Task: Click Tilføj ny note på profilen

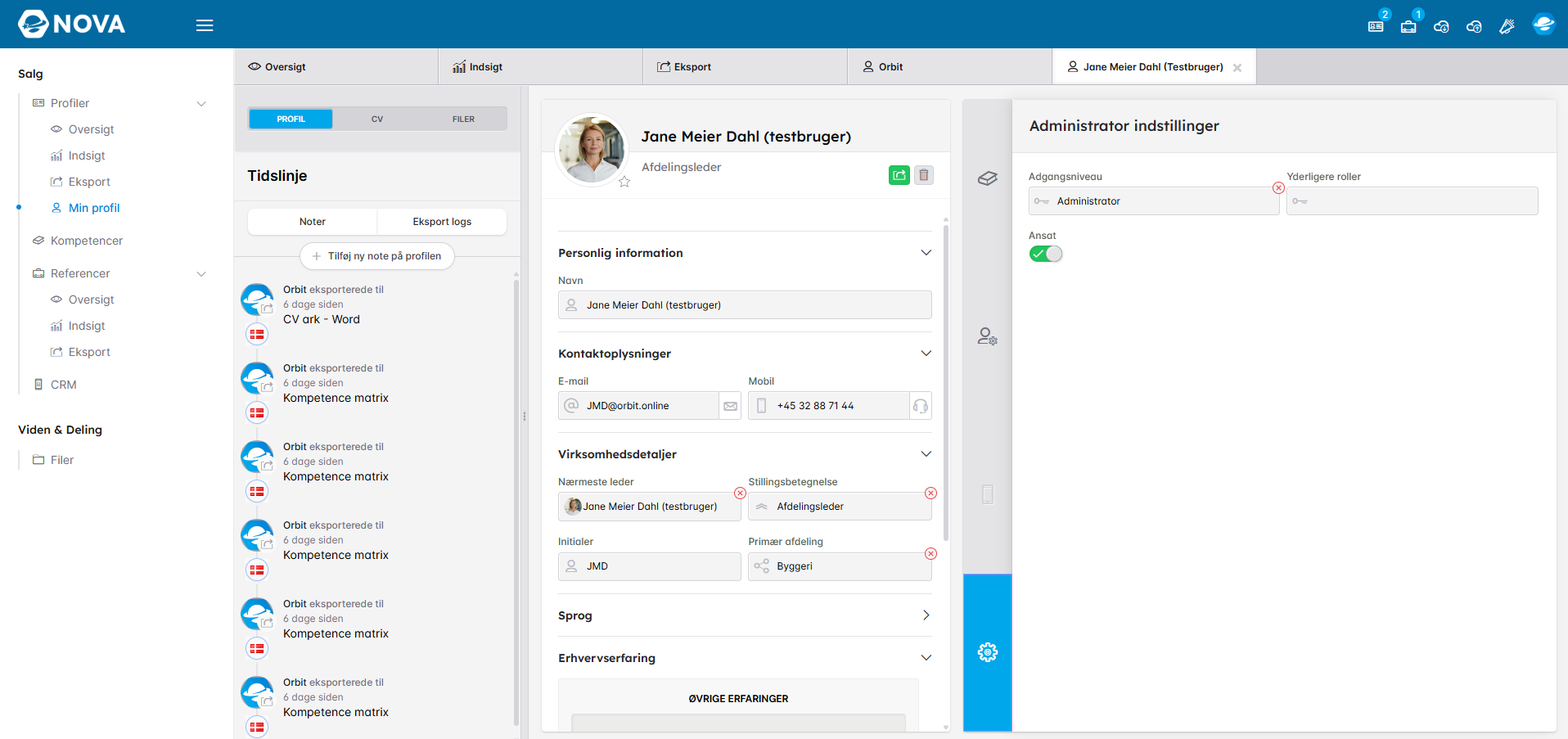Action: click(377, 256)
